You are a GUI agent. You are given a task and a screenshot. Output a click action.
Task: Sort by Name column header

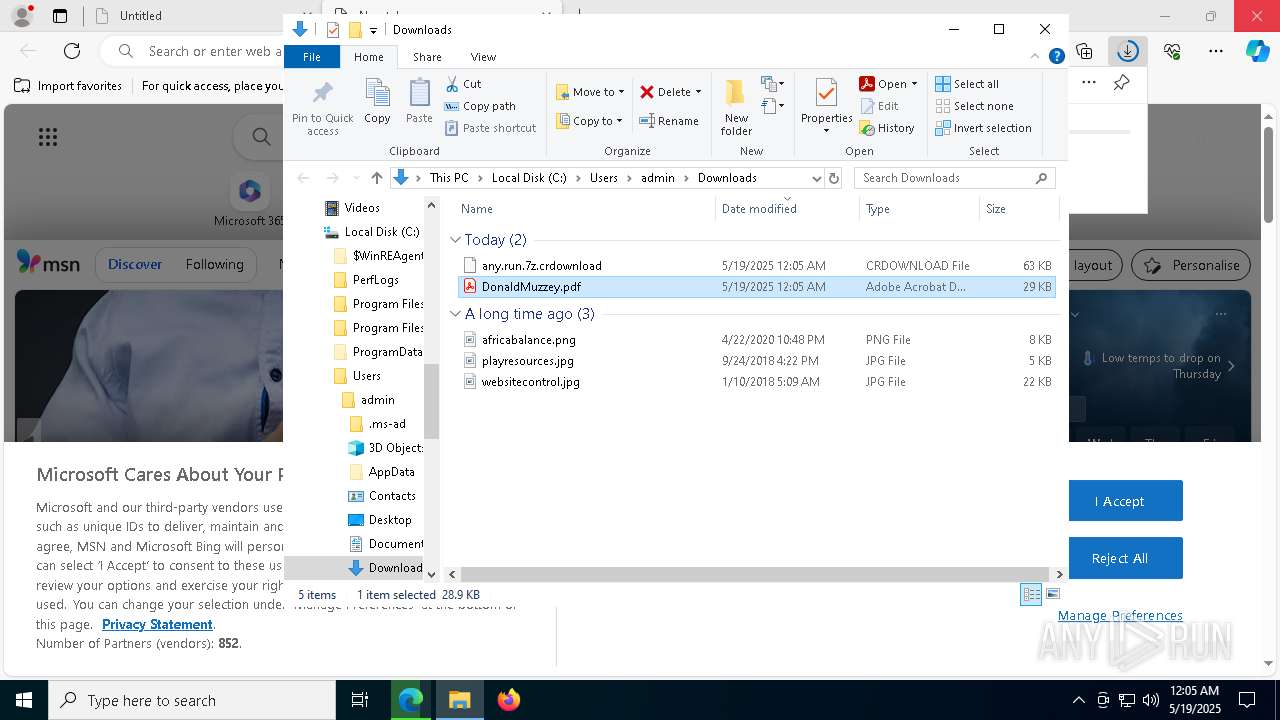coord(585,209)
